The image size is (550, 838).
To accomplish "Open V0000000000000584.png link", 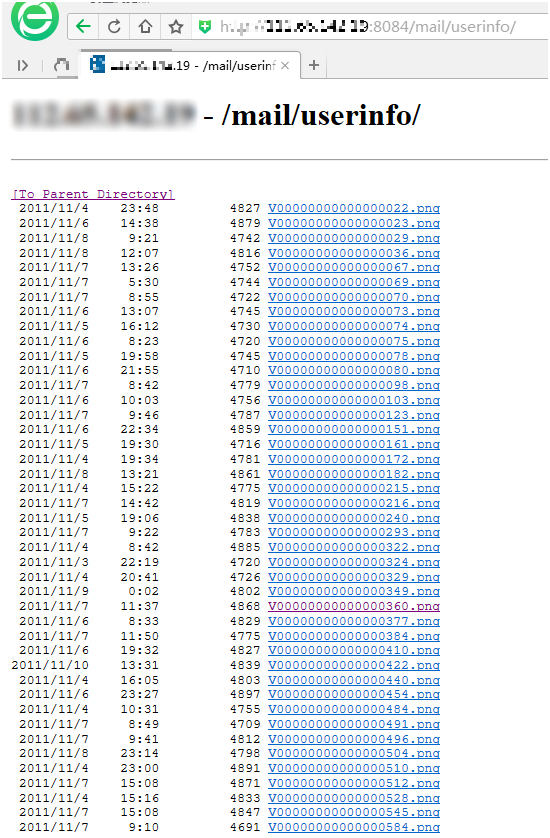I will pyautogui.click(x=354, y=827).
